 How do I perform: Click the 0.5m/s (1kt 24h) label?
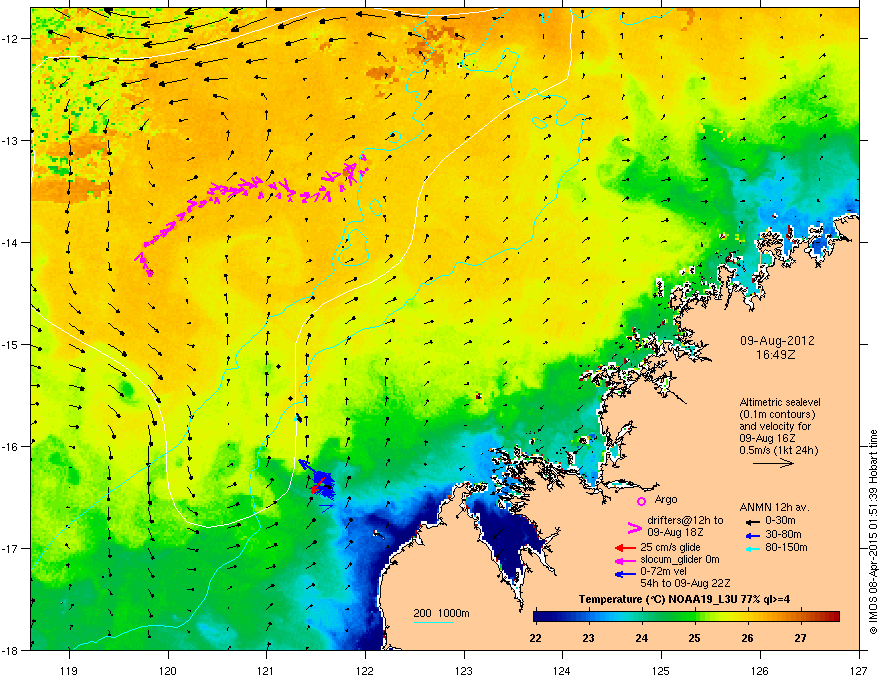pyautogui.click(x=778, y=450)
